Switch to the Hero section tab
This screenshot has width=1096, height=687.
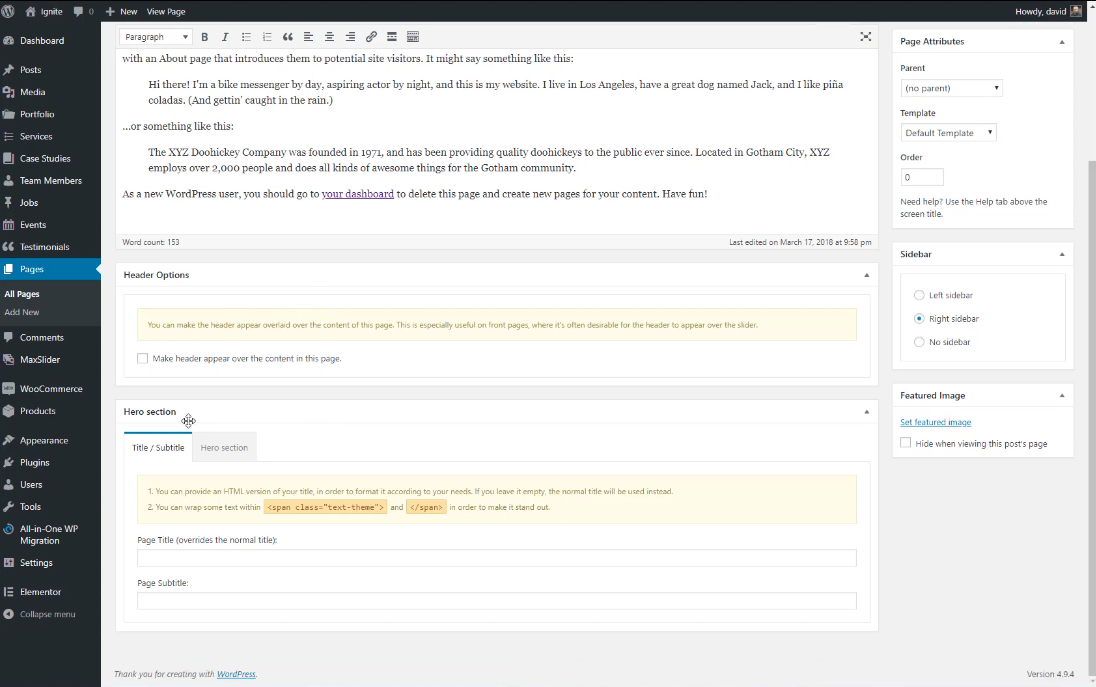[x=224, y=448]
